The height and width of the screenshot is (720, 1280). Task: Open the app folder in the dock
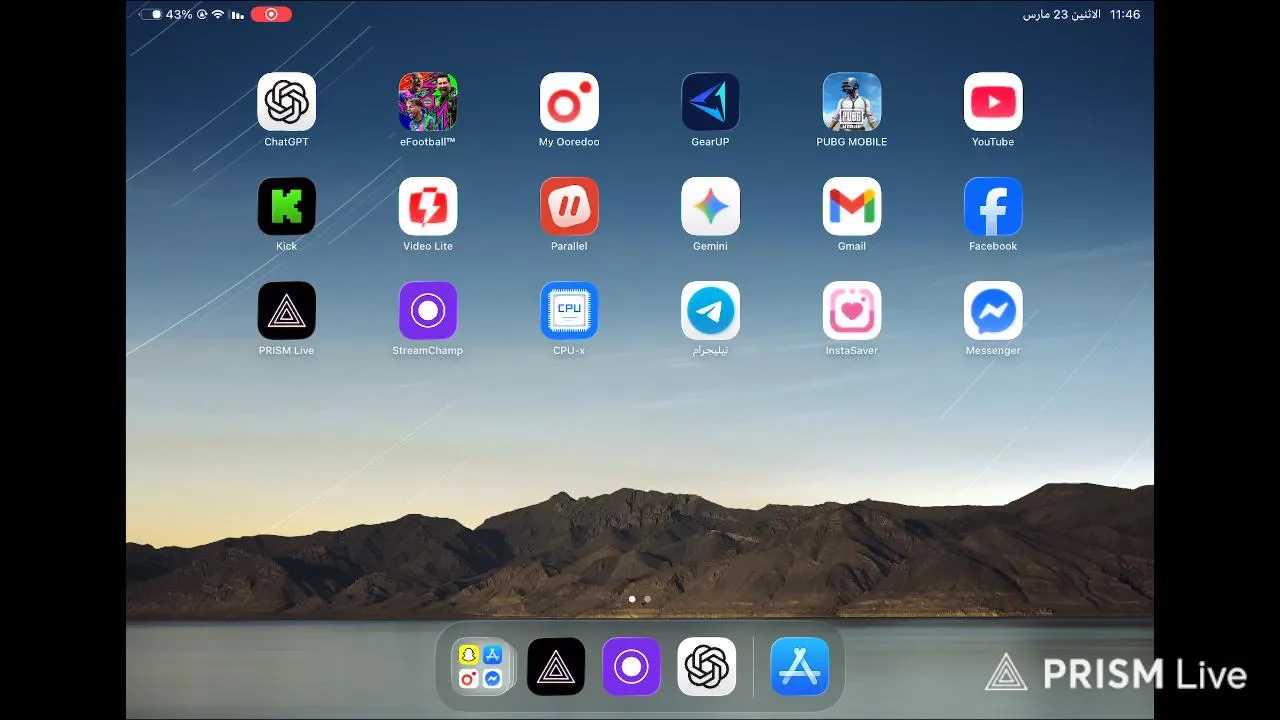click(481, 667)
